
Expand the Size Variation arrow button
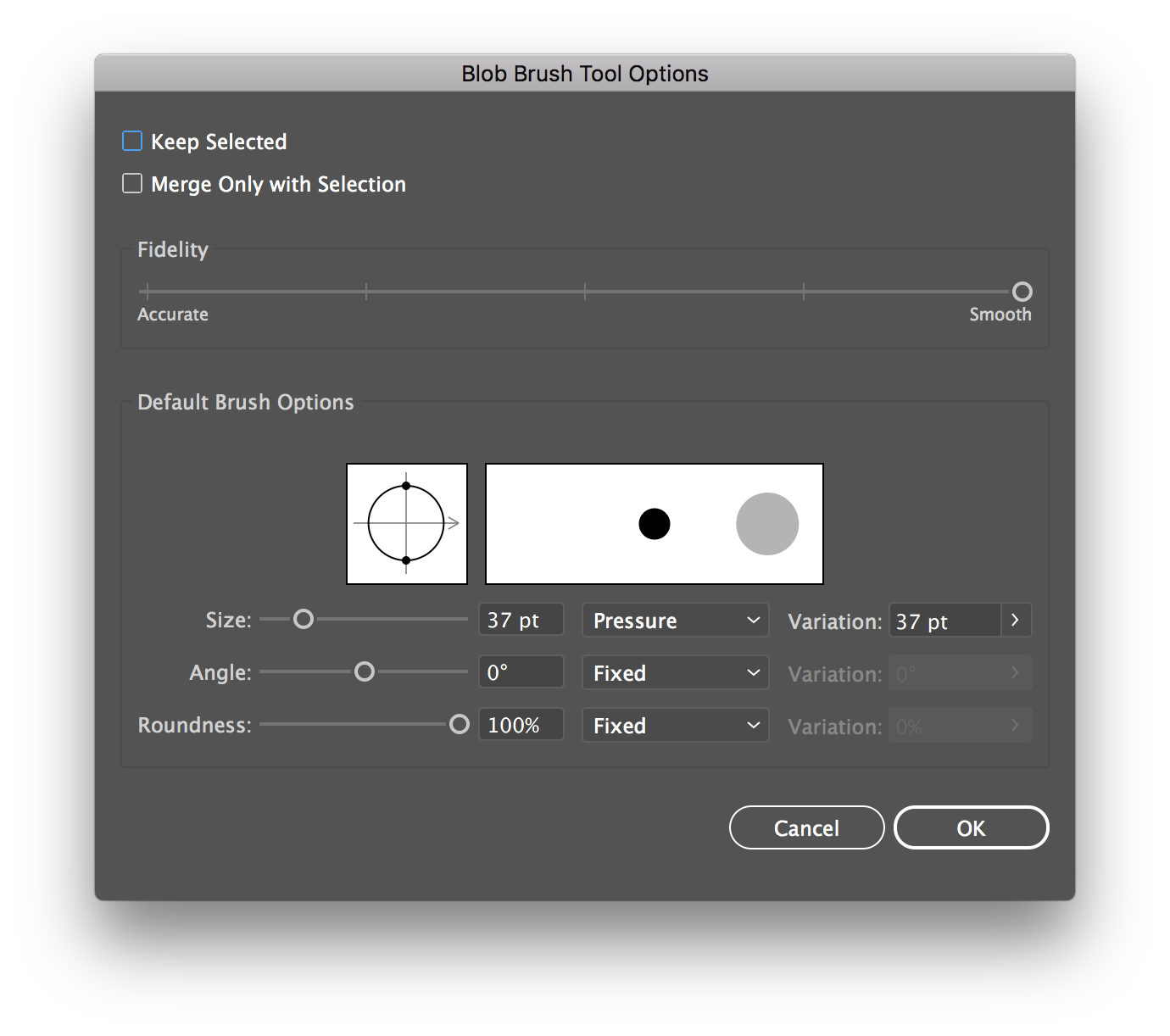click(x=1016, y=621)
